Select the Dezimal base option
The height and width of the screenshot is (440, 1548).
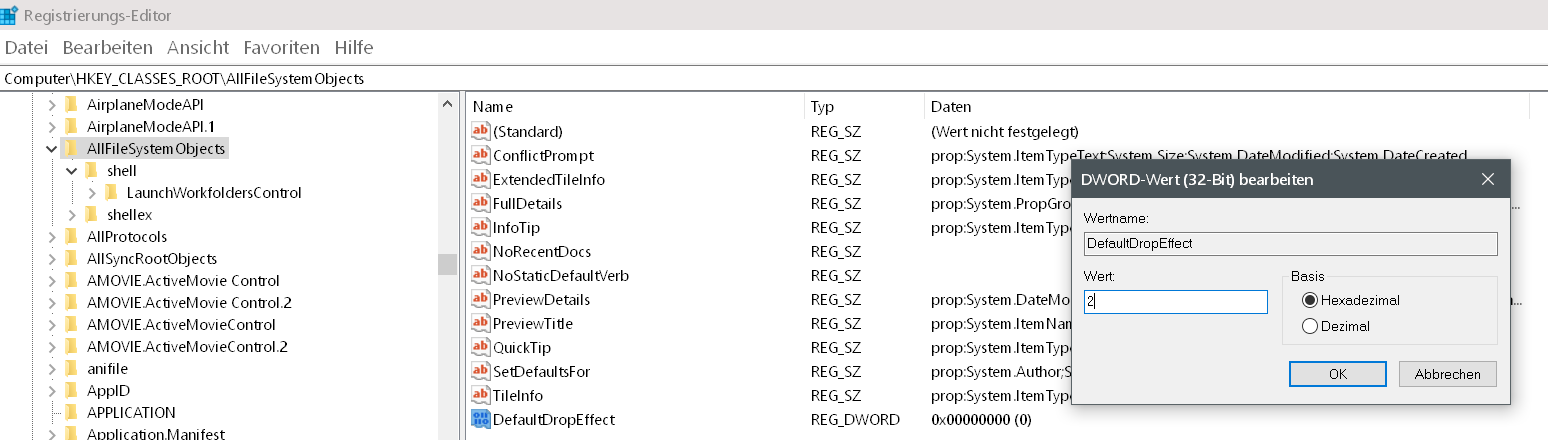pos(1309,325)
